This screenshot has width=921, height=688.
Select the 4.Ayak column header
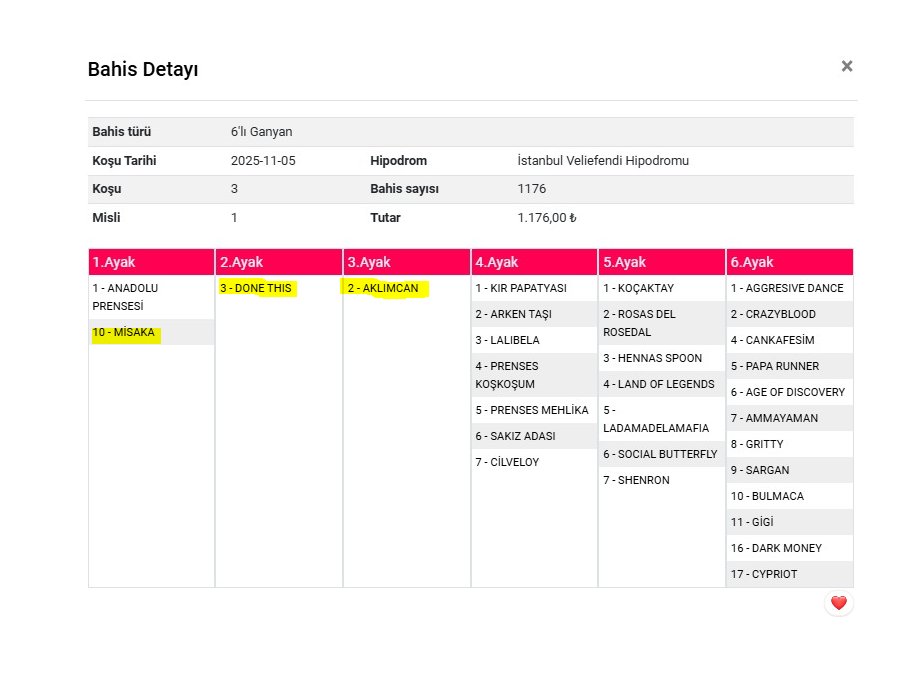[x=535, y=262]
